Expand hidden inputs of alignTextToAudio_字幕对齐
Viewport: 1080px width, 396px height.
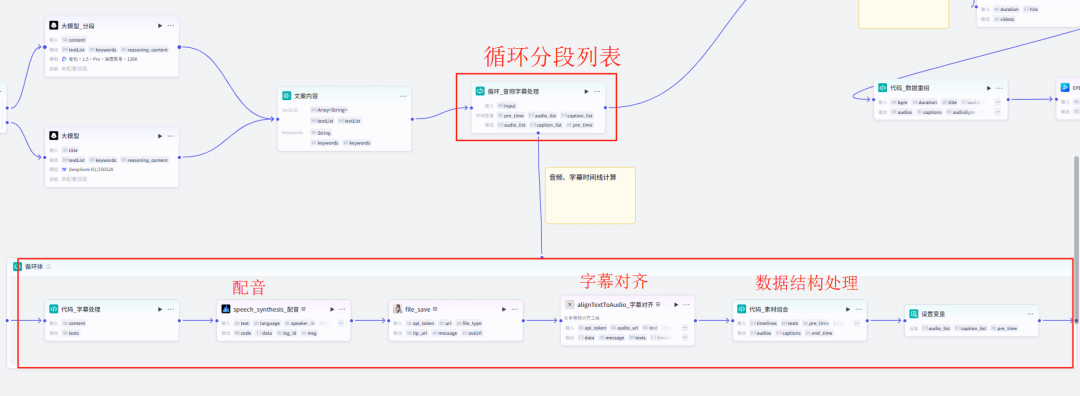coord(685,328)
